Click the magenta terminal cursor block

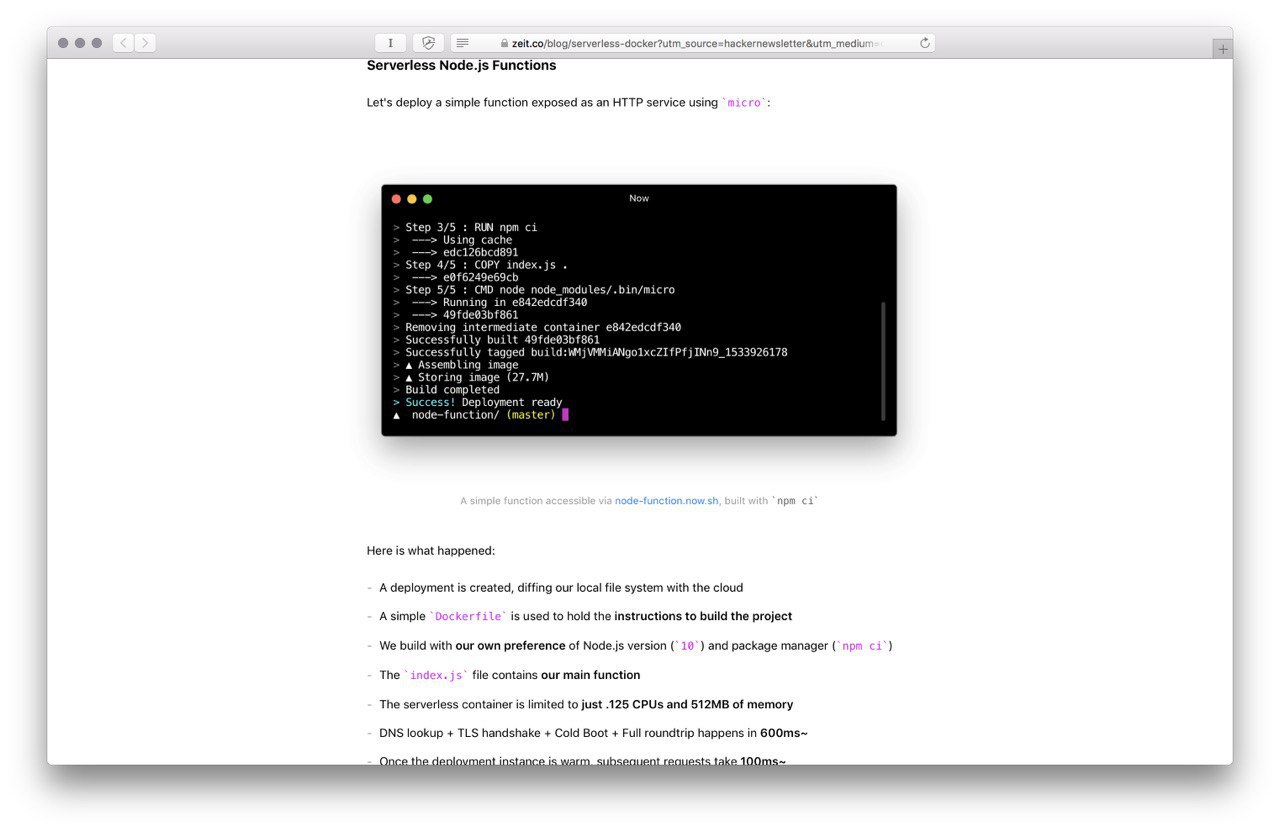565,415
